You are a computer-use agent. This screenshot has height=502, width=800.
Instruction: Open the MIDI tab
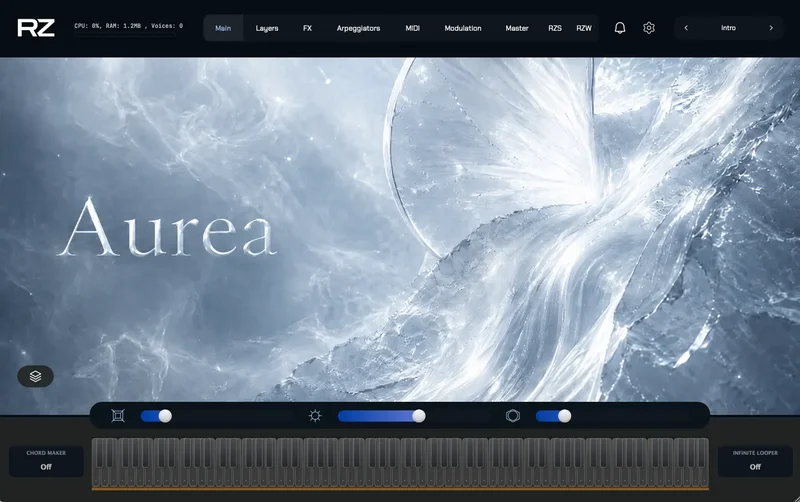(412, 28)
